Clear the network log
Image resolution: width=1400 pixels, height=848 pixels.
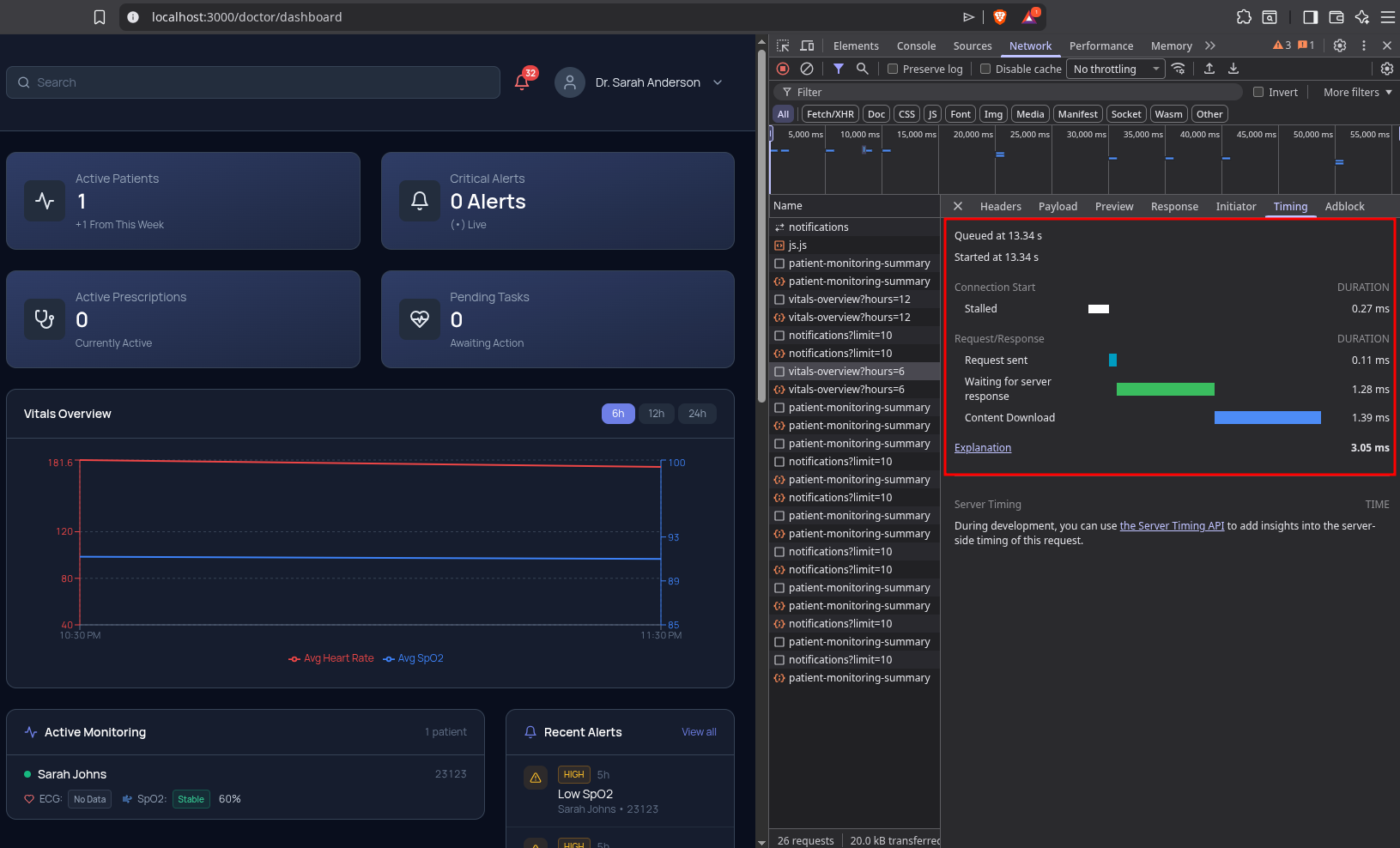pos(807,69)
